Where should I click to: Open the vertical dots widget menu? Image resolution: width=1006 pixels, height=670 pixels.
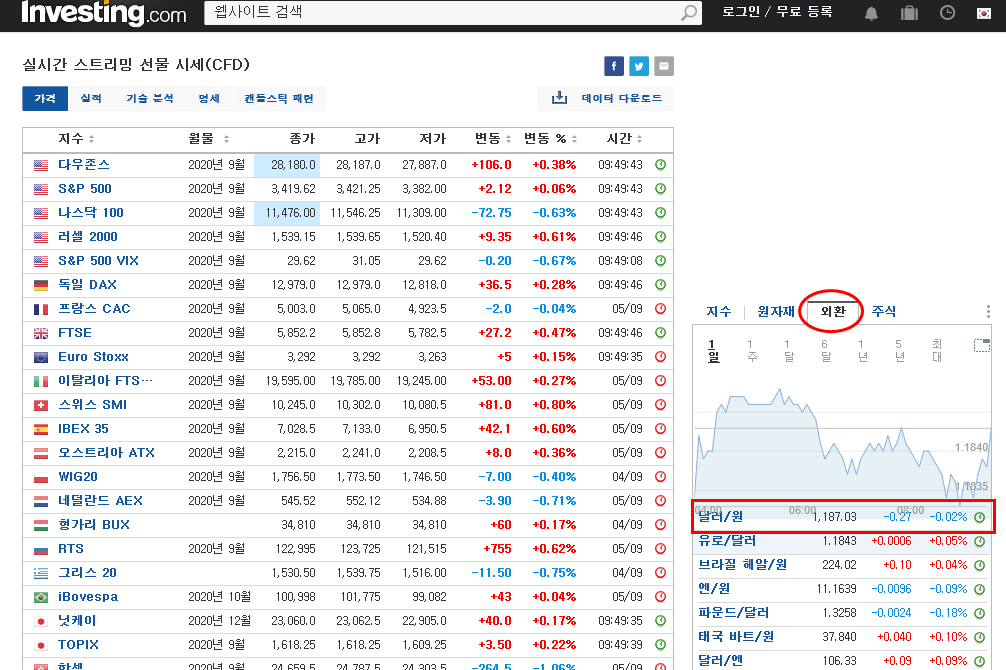coord(988,312)
